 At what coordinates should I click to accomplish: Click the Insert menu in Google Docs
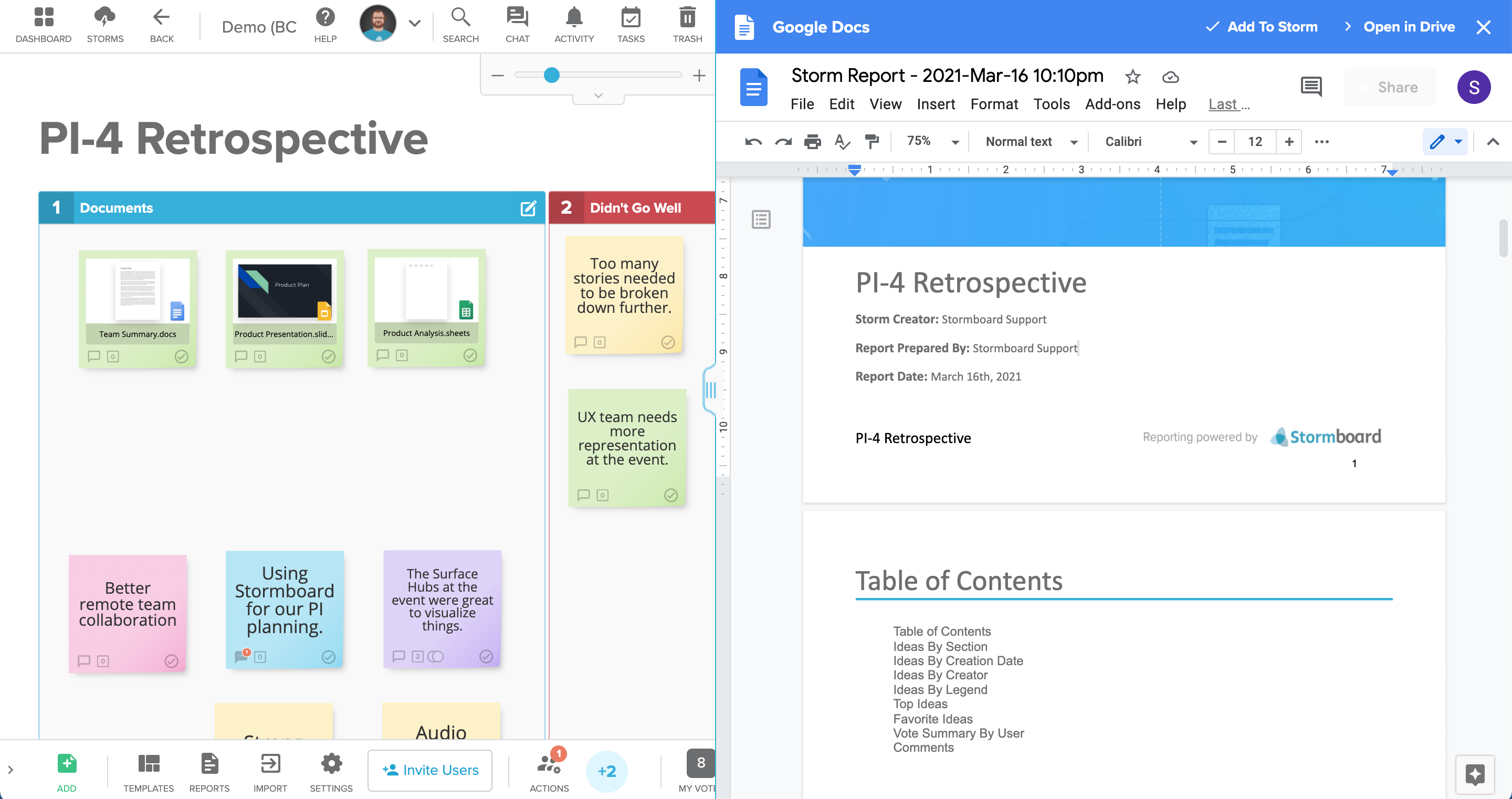pos(934,104)
